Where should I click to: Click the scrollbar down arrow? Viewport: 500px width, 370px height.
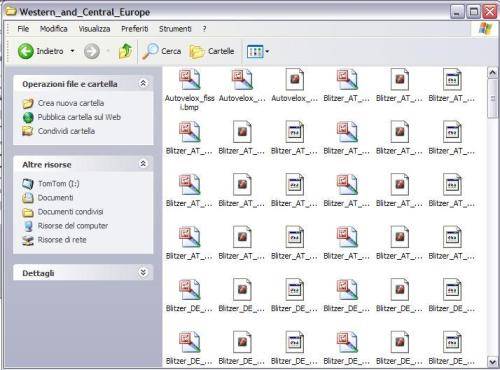492,362
